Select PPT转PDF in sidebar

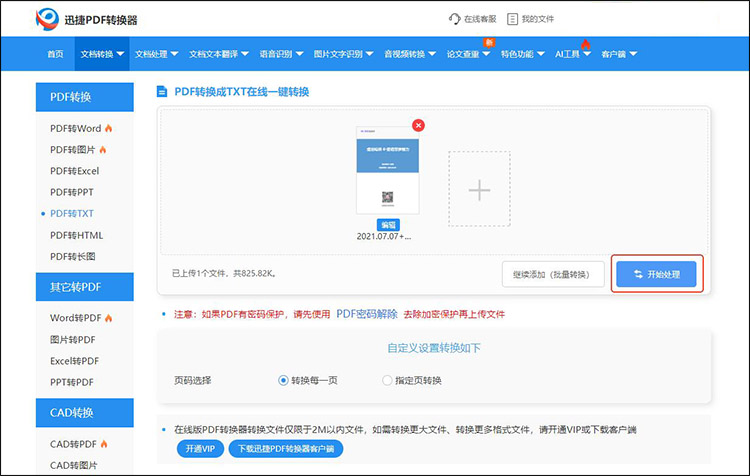point(72,382)
